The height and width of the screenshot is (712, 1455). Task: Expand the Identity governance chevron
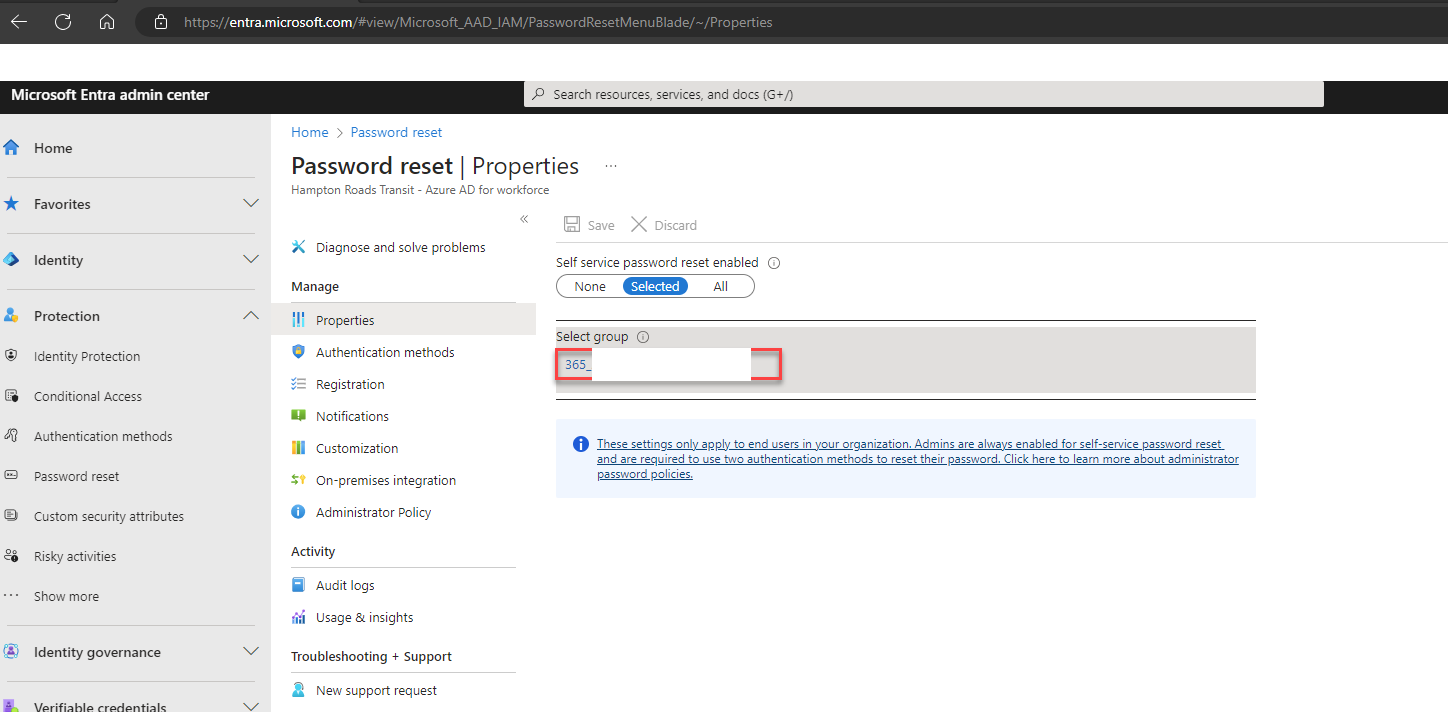click(251, 652)
